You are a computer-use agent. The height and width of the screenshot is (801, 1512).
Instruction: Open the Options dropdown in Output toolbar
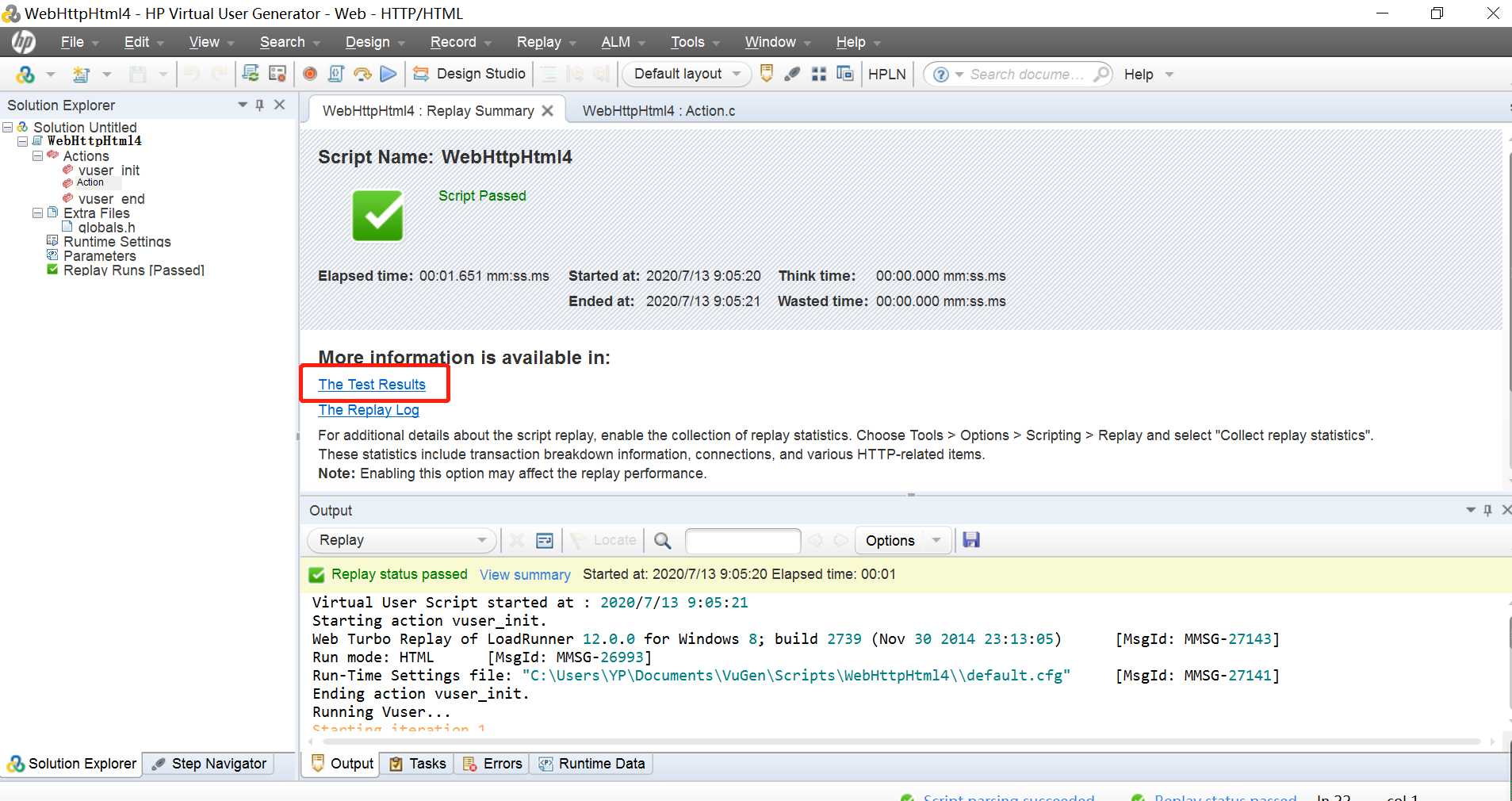point(903,540)
